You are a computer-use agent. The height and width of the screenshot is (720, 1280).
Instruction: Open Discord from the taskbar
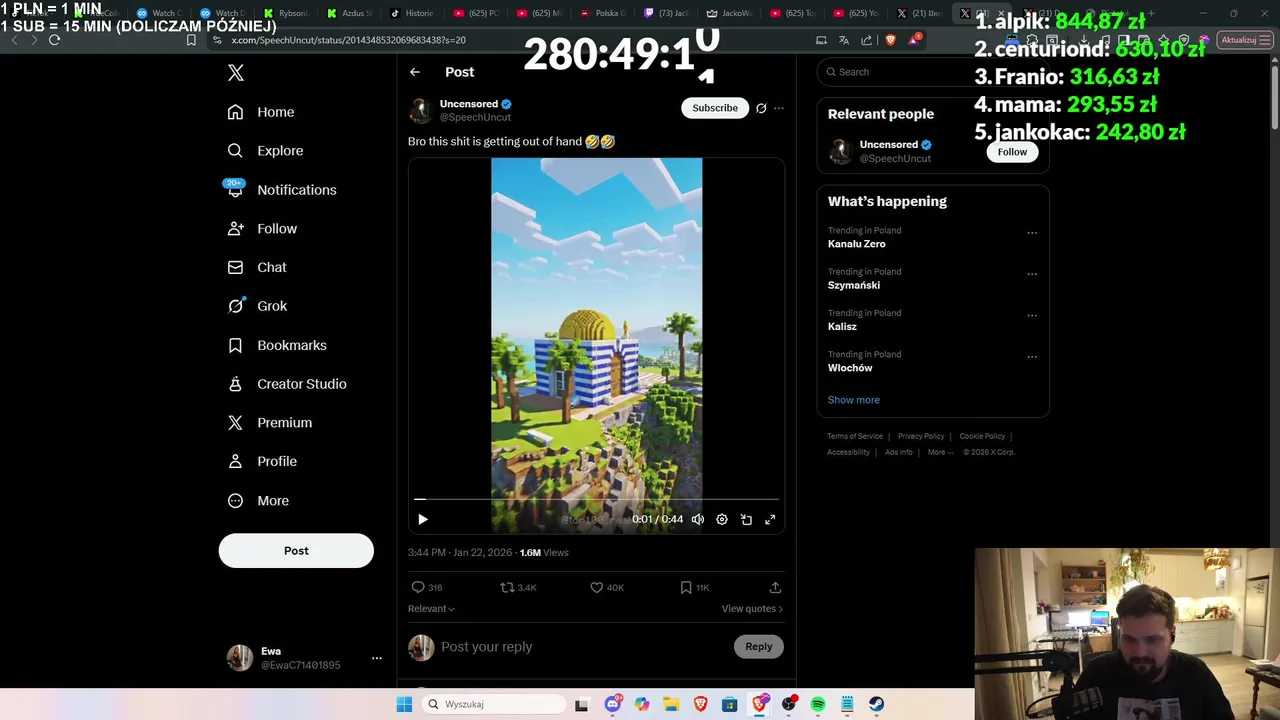613,704
